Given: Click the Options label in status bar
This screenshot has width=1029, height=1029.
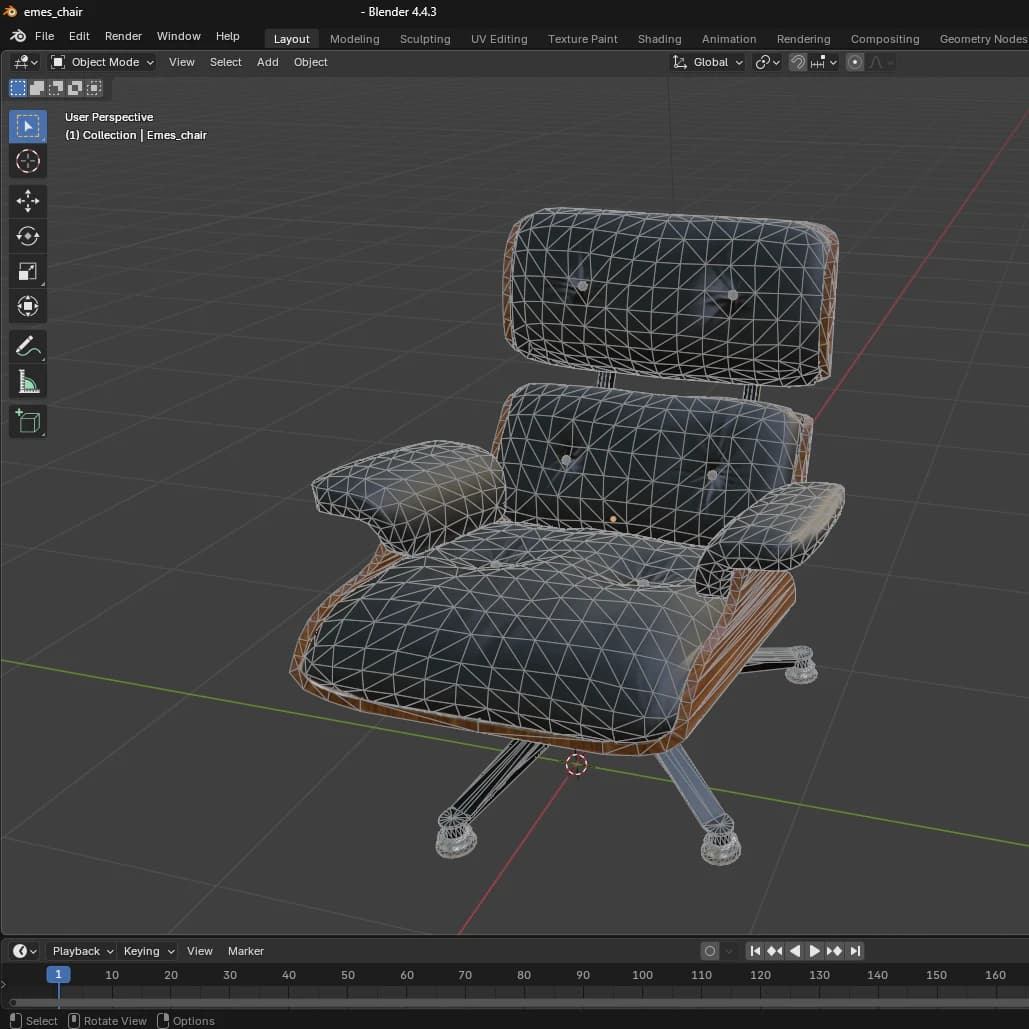Looking at the screenshot, I should 194,1021.
